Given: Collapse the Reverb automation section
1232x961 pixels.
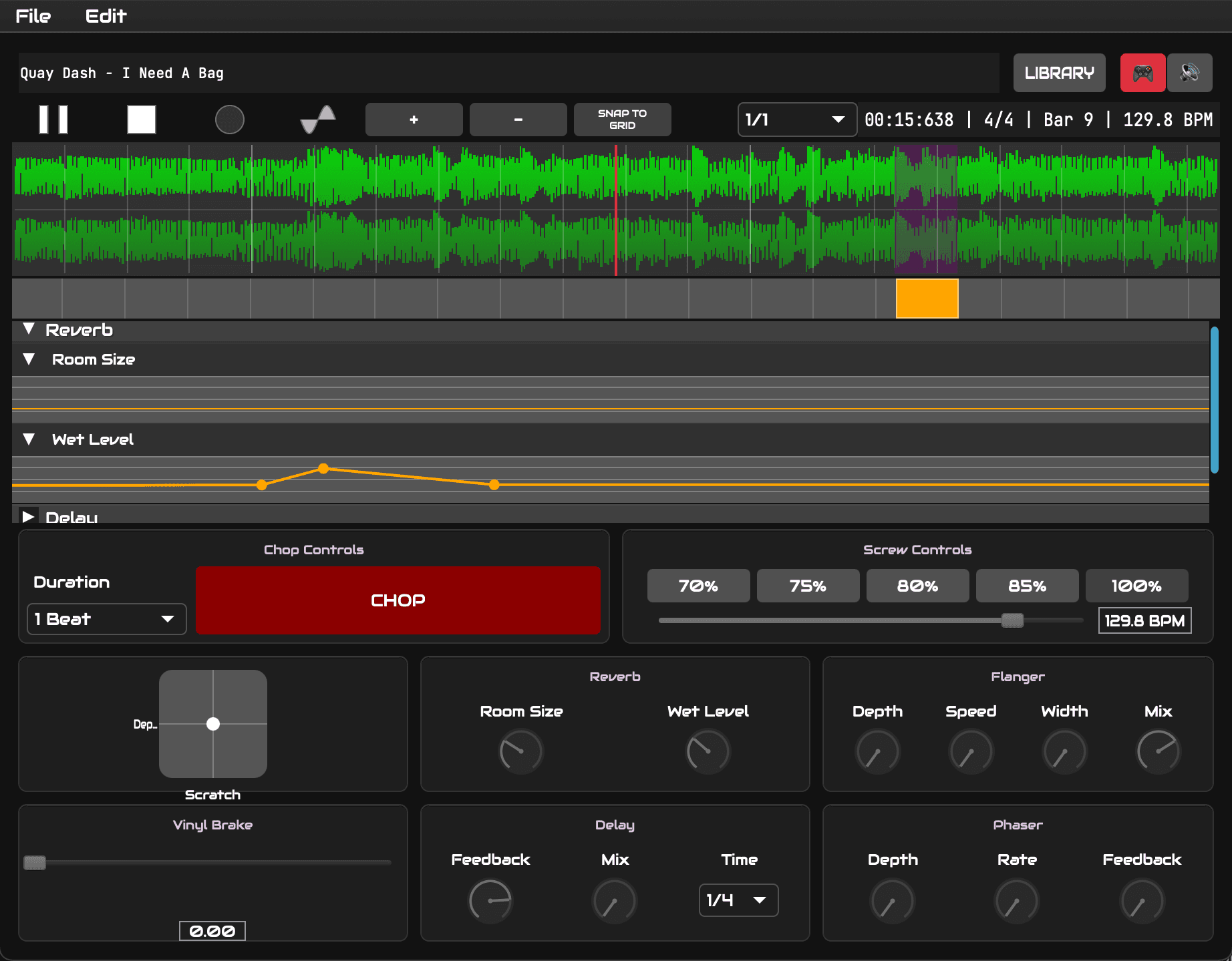Looking at the screenshot, I should (x=29, y=329).
